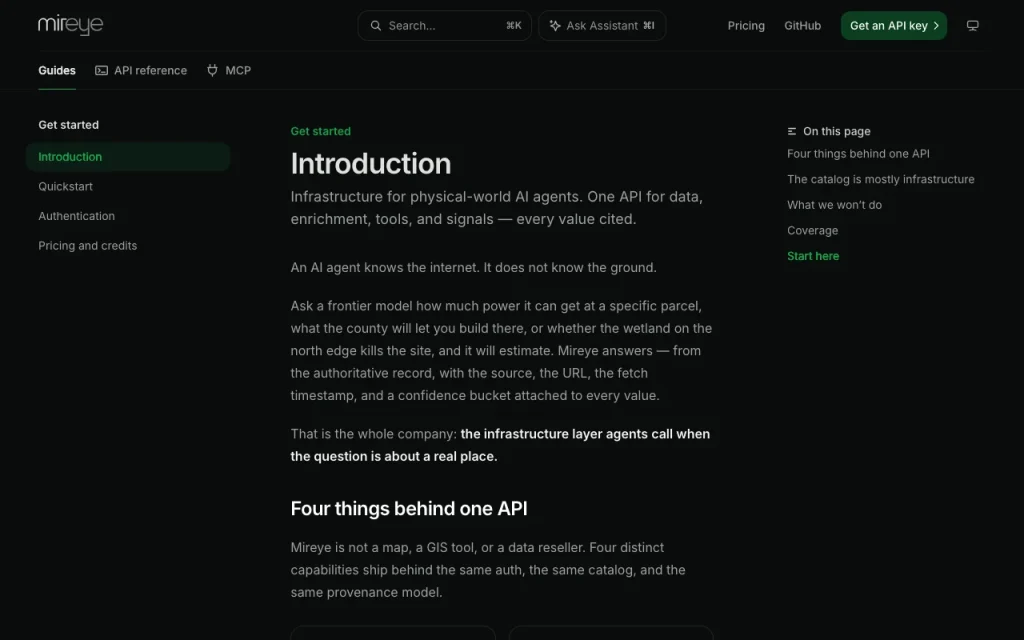Click the list icon beside On this page
This screenshot has width=1024, height=640.
(792, 131)
